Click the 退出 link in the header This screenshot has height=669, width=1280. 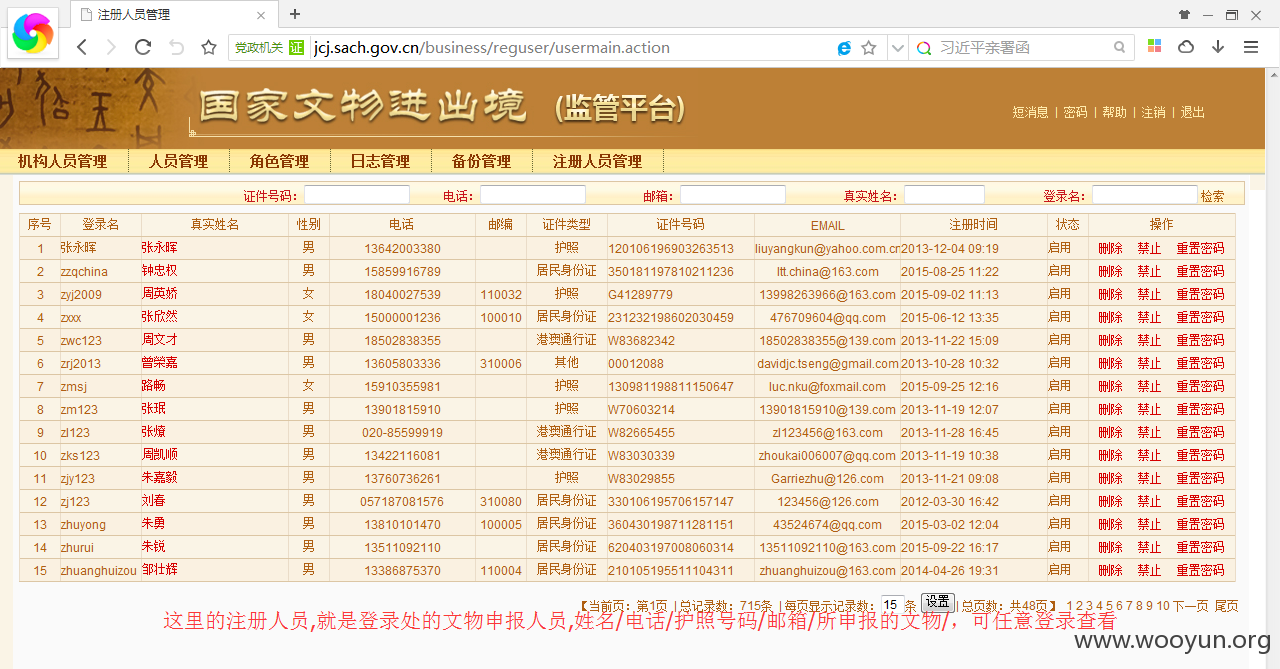click(x=1192, y=112)
